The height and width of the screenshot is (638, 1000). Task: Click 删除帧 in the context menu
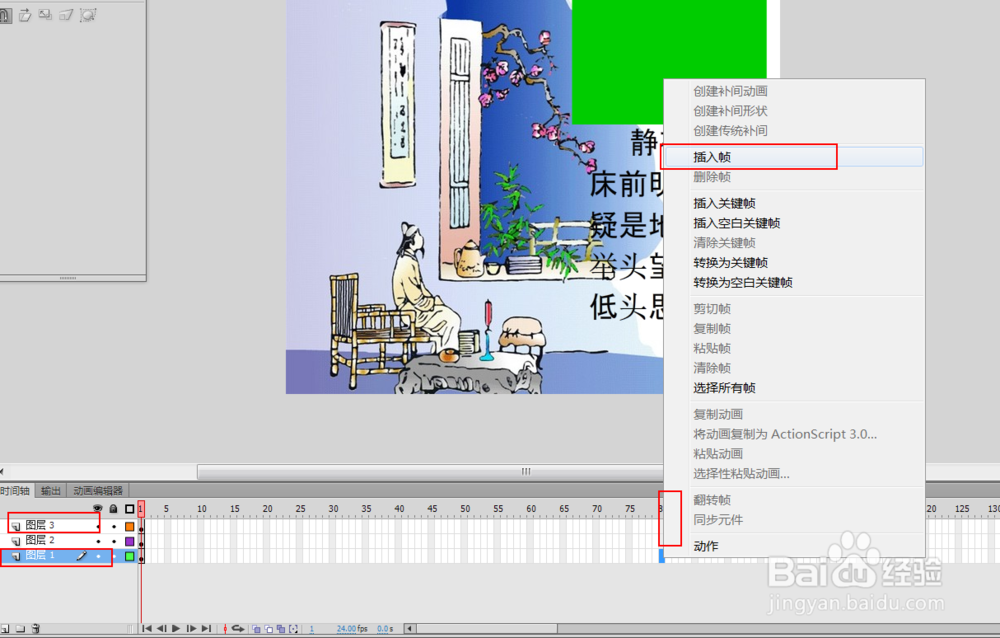click(793, 177)
